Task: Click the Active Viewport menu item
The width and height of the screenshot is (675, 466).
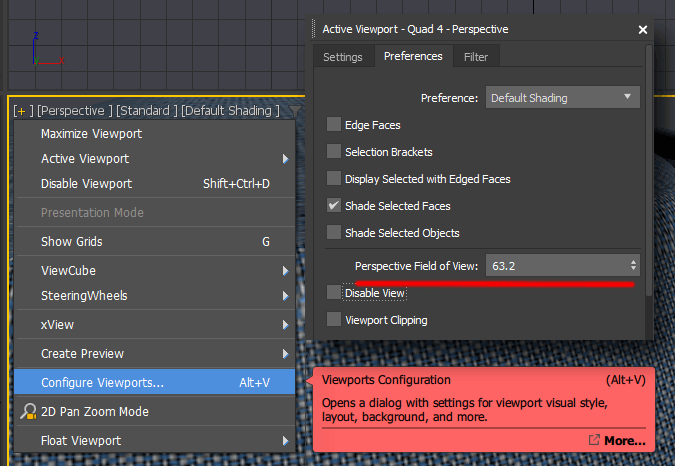Action: pyautogui.click(x=155, y=159)
